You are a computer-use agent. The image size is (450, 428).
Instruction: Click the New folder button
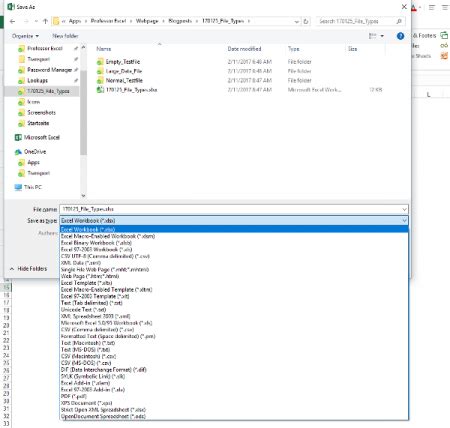tap(65, 36)
